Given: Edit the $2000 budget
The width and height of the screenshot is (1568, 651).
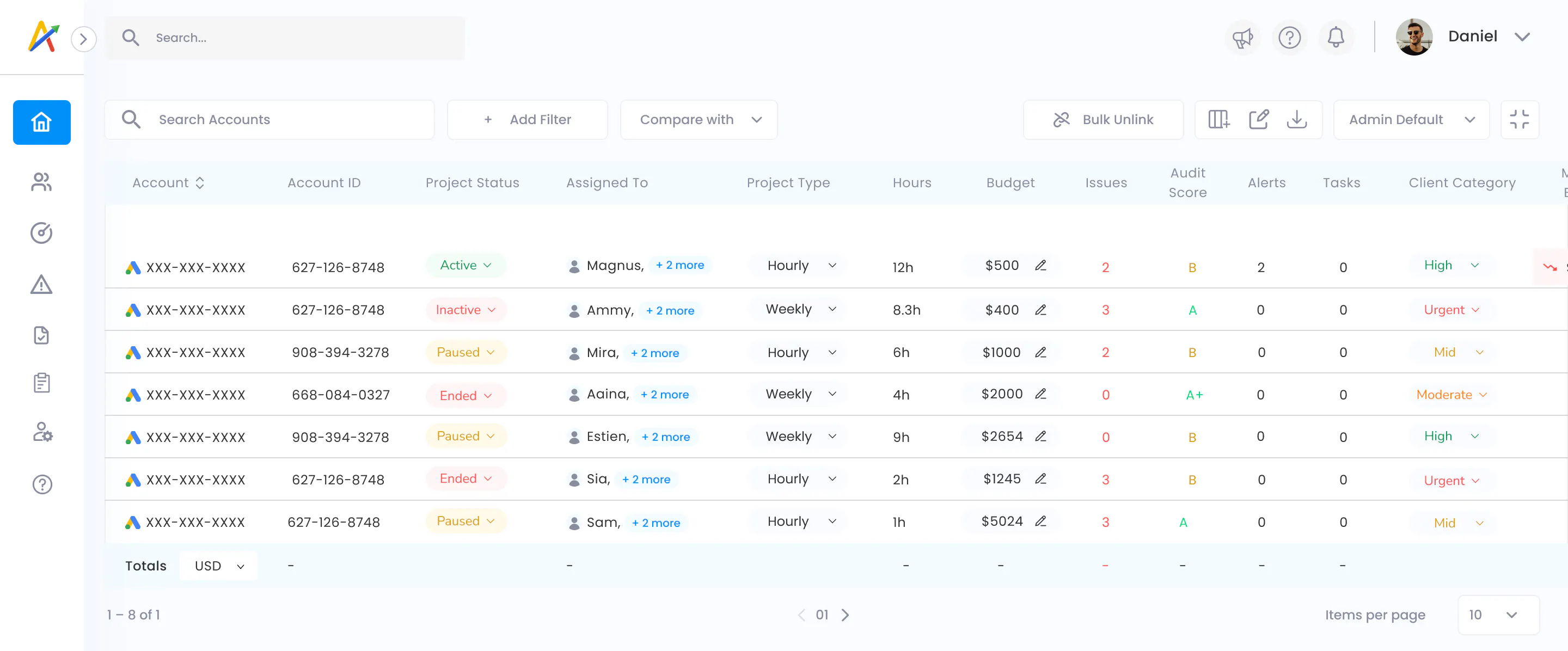Looking at the screenshot, I should pyautogui.click(x=1040, y=394).
